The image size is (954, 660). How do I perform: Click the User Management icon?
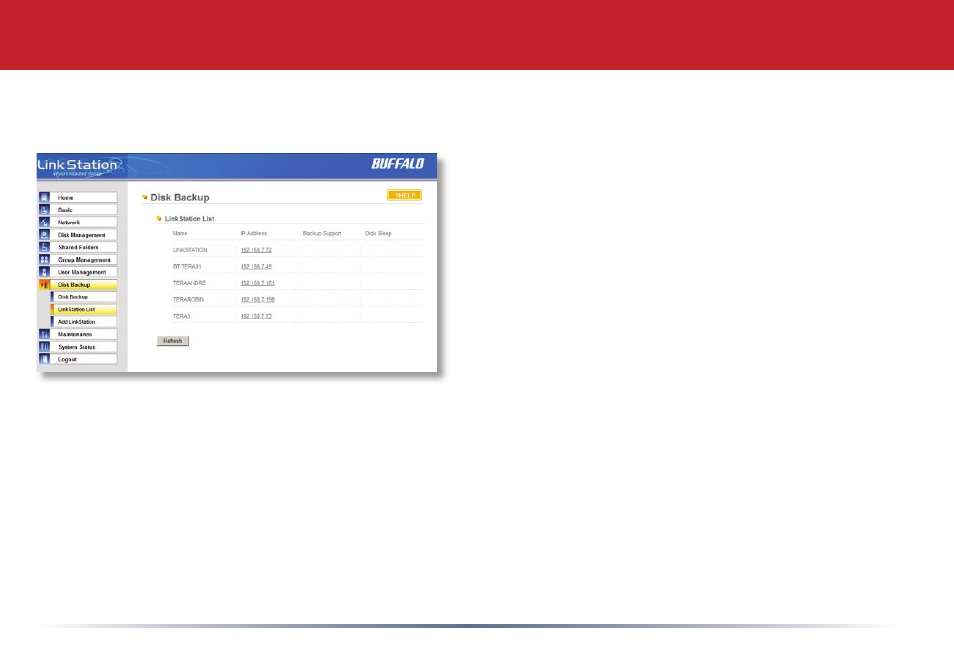tap(44, 272)
